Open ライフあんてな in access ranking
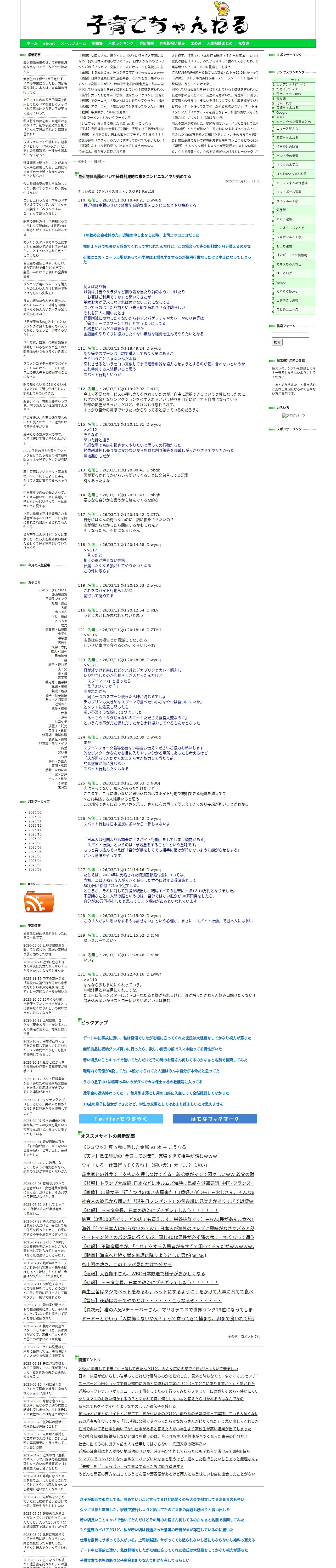 tap(287, 201)
